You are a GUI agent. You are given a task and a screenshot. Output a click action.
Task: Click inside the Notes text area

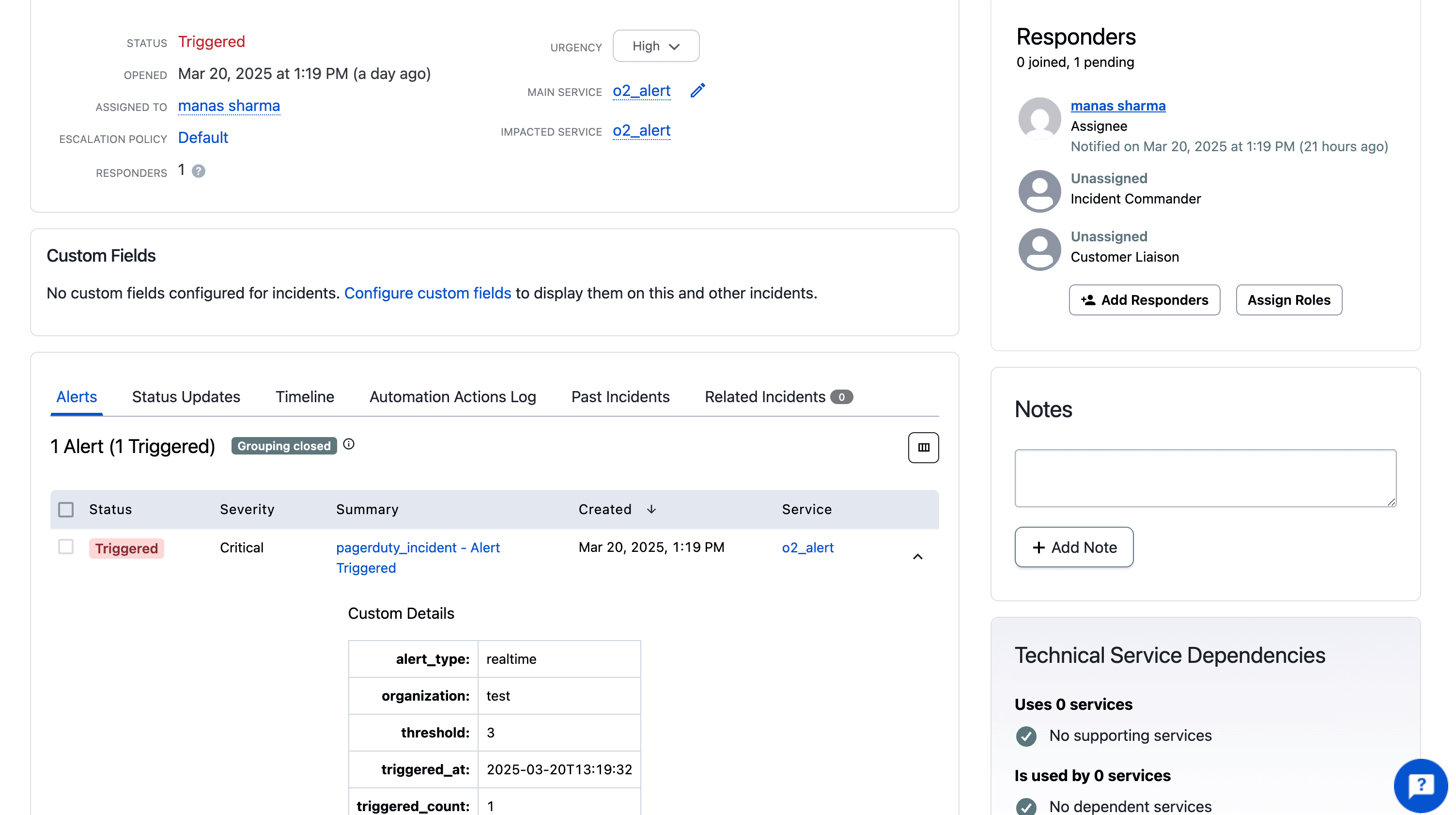click(x=1205, y=478)
